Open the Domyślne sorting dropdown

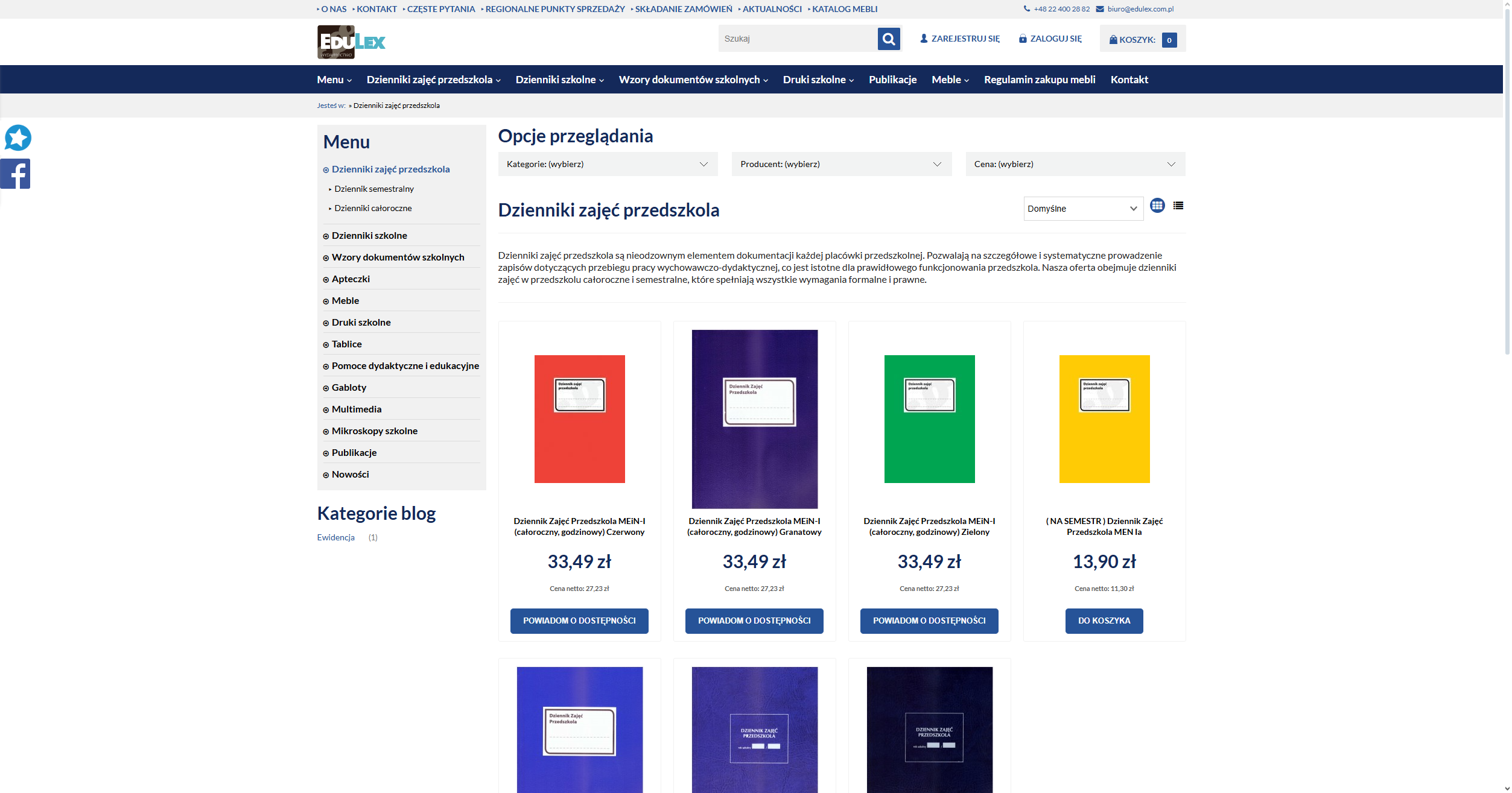click(x=1083, y=209)
